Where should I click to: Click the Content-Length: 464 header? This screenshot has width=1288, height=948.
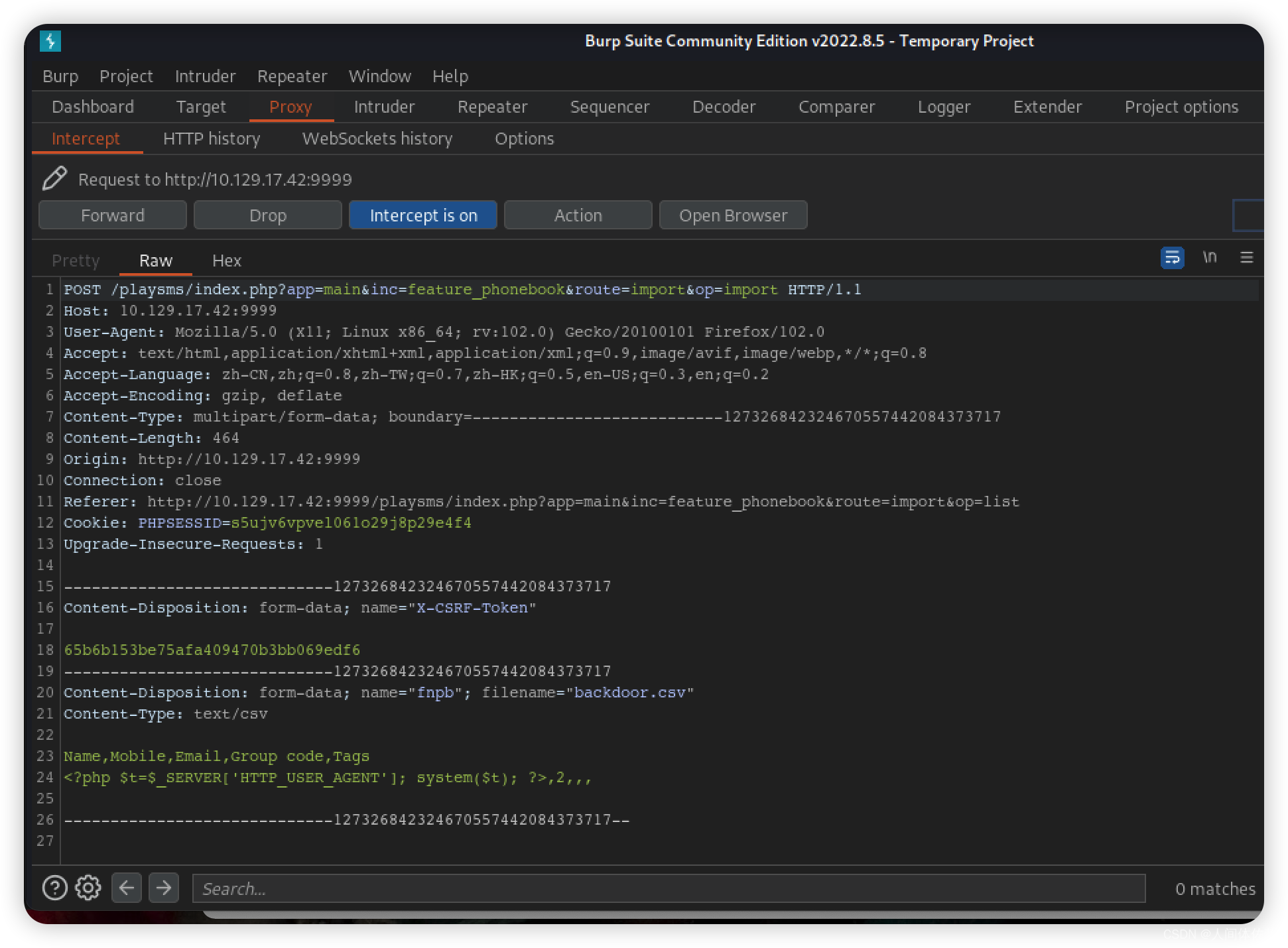[151, 438]
